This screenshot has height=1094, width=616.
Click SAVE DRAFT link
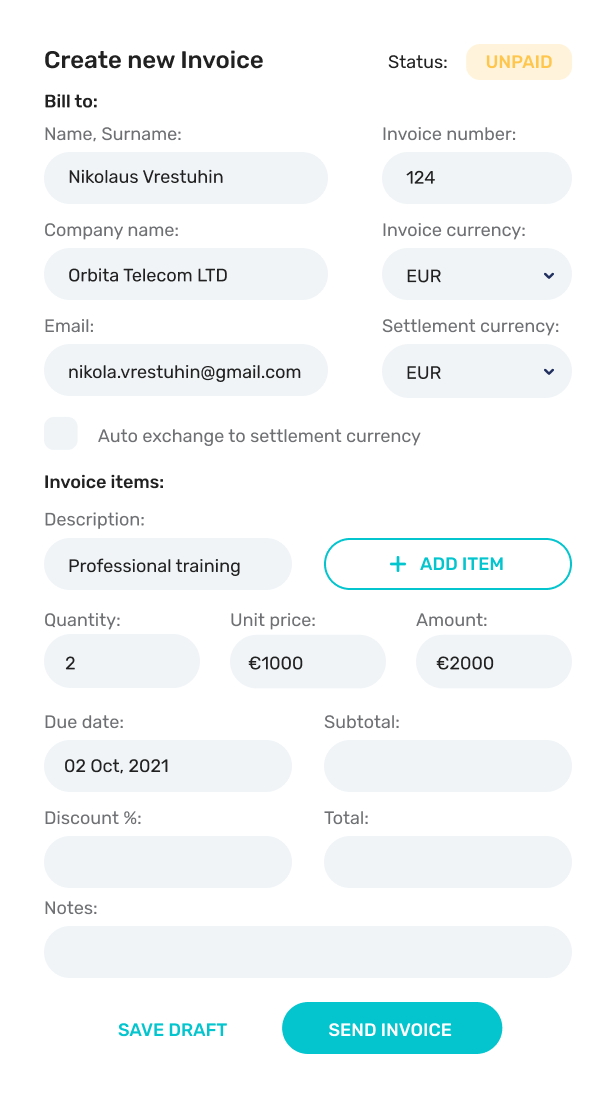pyautogui.click(x=172, y=1030)
